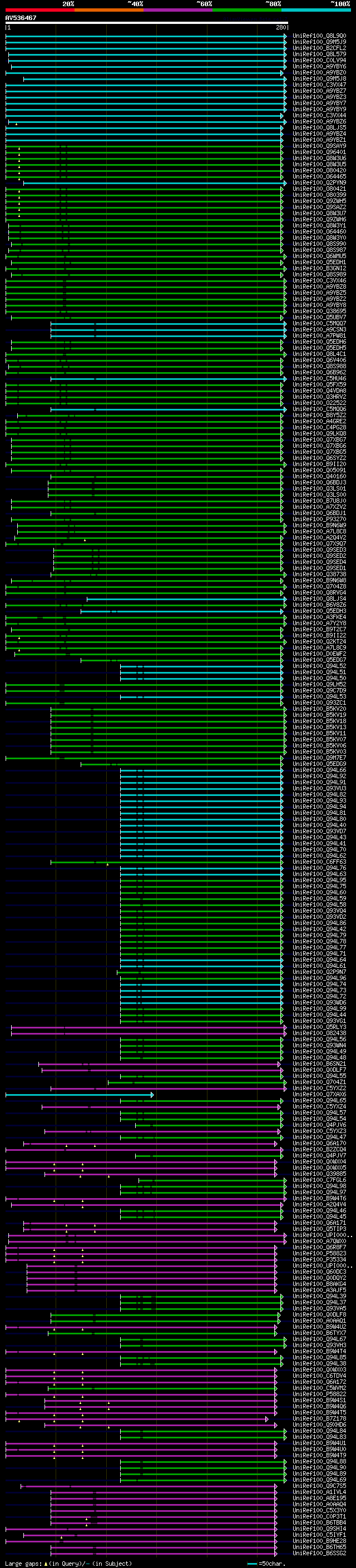Choose the UniRef100_Q96401 row label

pyautogui.click(x=319, y=152)
